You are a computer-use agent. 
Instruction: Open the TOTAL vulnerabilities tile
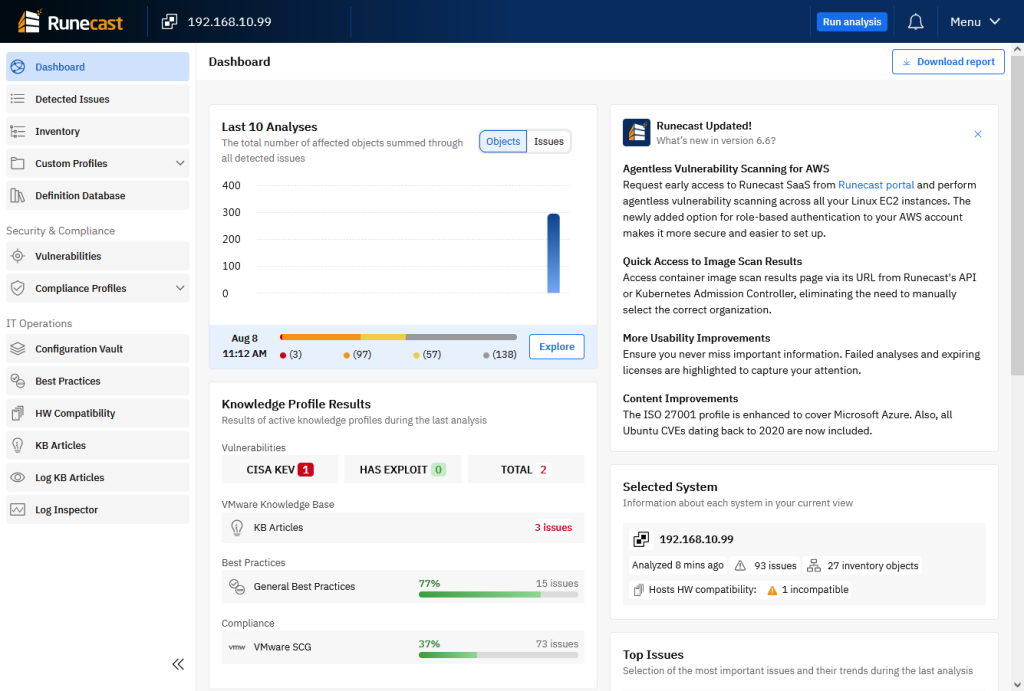point(526,470)
